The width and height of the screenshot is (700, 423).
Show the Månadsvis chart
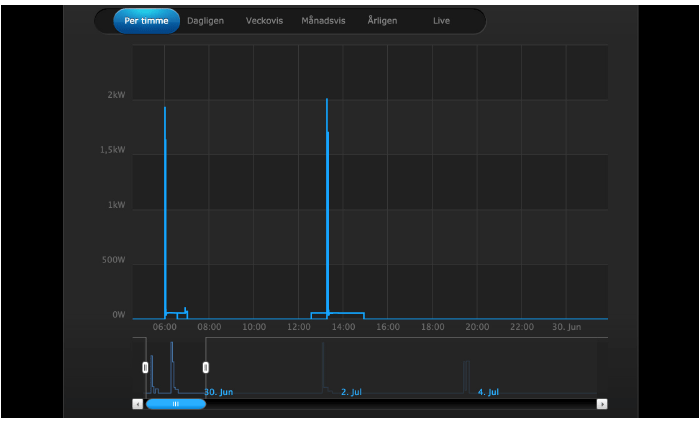323,21
